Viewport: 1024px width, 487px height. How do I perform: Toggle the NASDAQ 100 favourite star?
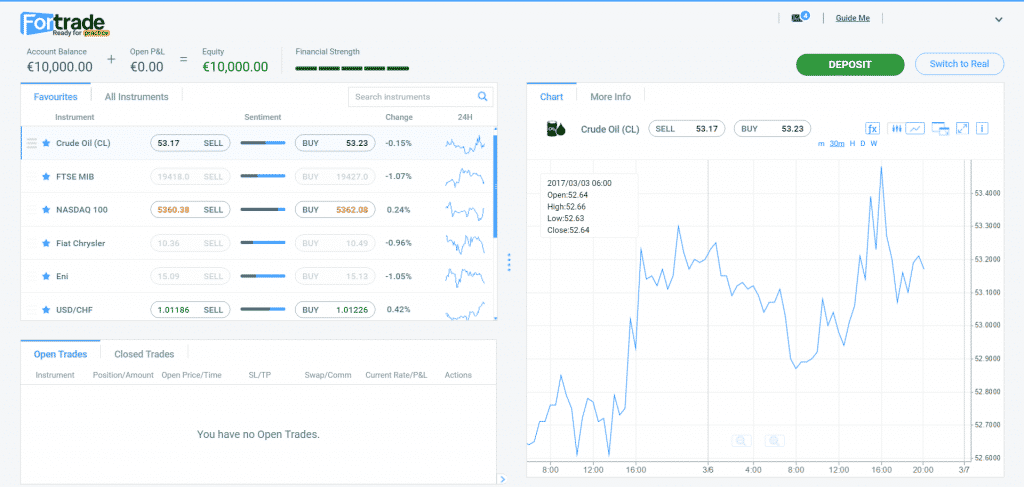[x=46, y=210]
